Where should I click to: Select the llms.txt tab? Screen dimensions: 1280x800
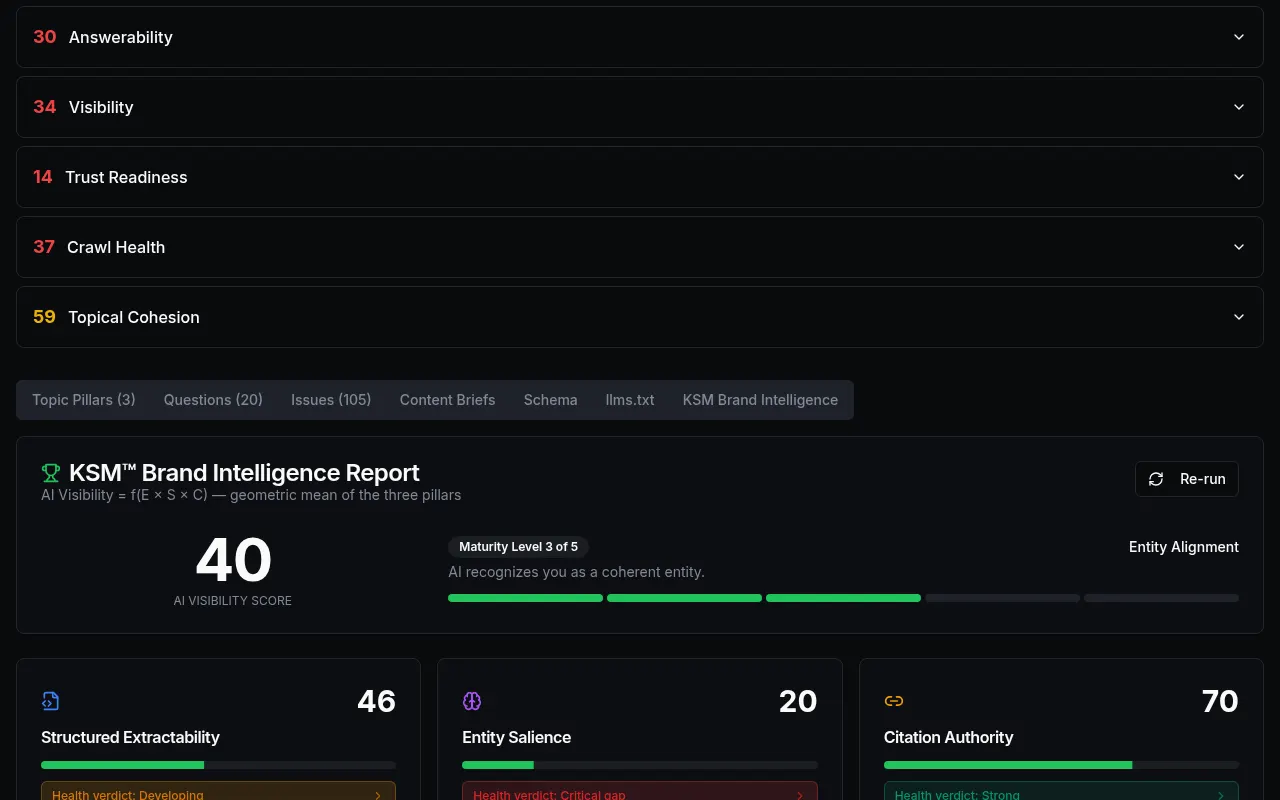tap(630, 400)
